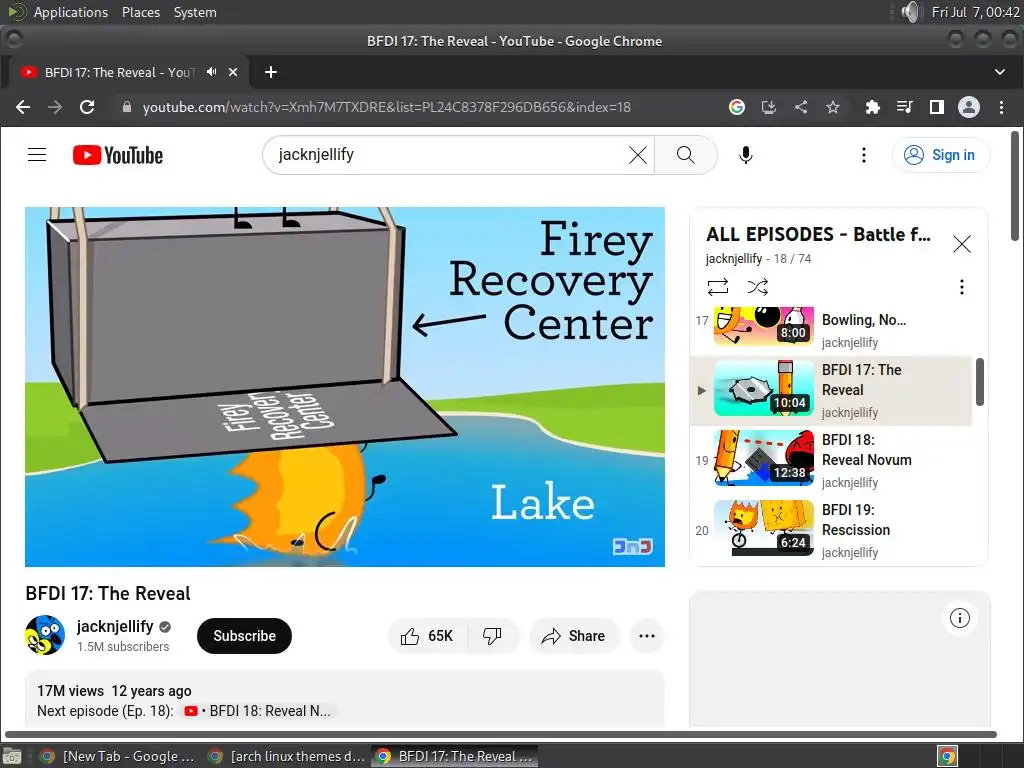This screenshot has height=768, width=1024.
Task: Open playlist three-dot options menu
Action: pos(961,287)
